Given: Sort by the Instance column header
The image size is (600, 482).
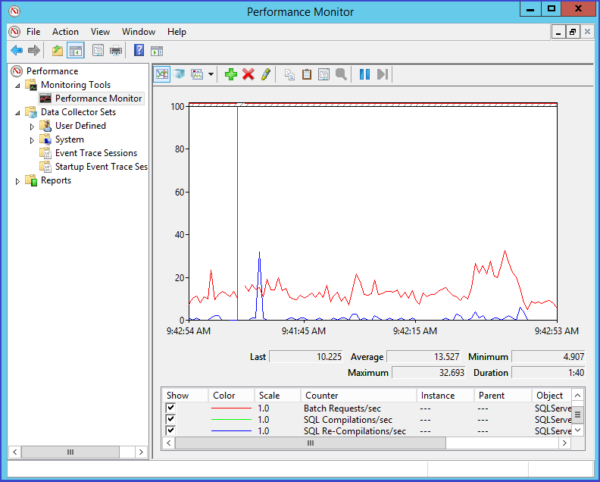Looking at the screenshot, I should click(445, 395).
